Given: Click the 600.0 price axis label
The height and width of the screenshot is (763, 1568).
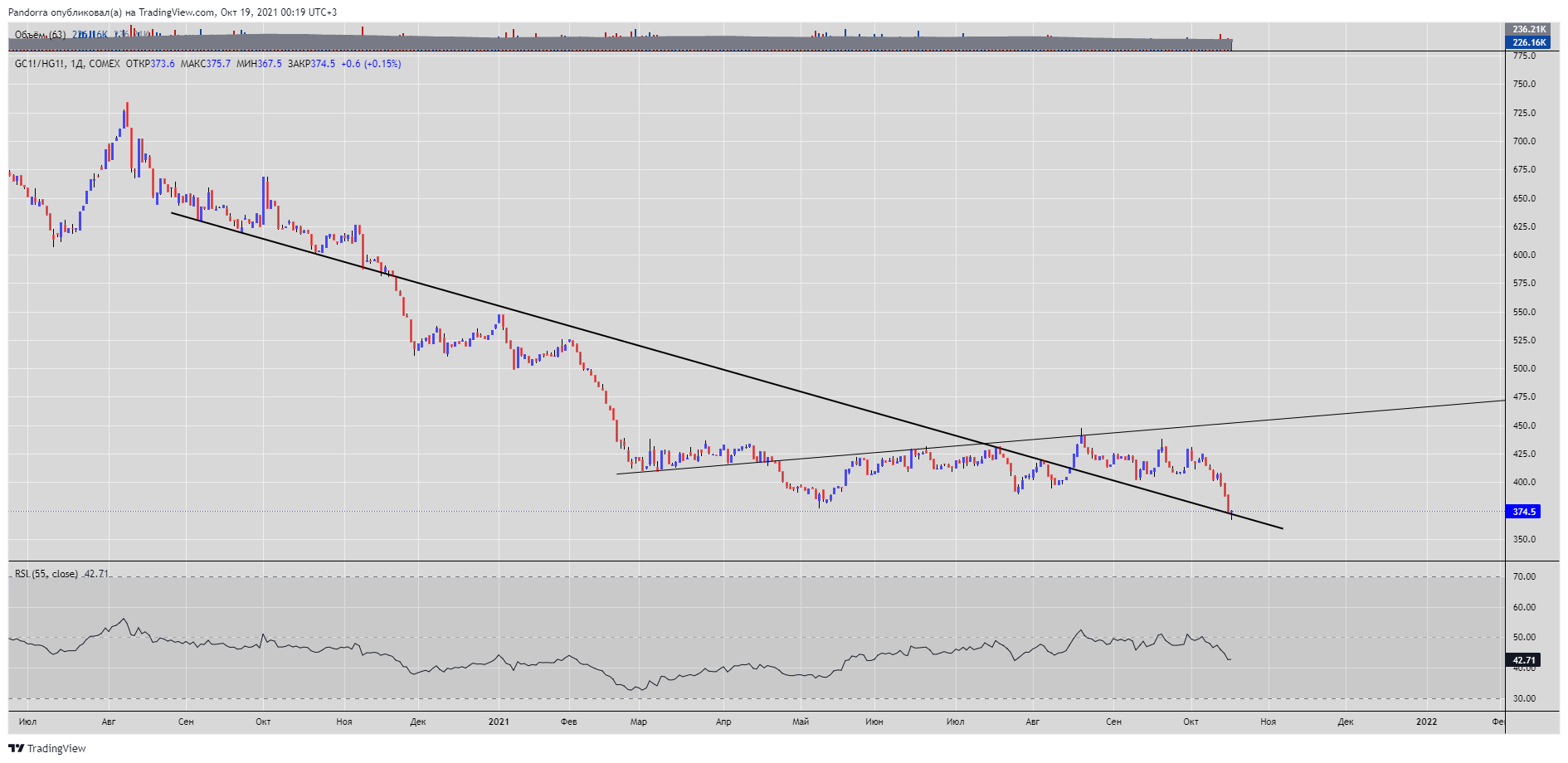Looking at the screenshot, I should [1524, 255].
